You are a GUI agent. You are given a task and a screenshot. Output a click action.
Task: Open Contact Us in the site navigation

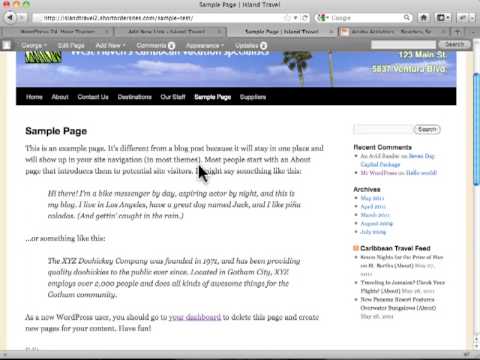[93, 97]
